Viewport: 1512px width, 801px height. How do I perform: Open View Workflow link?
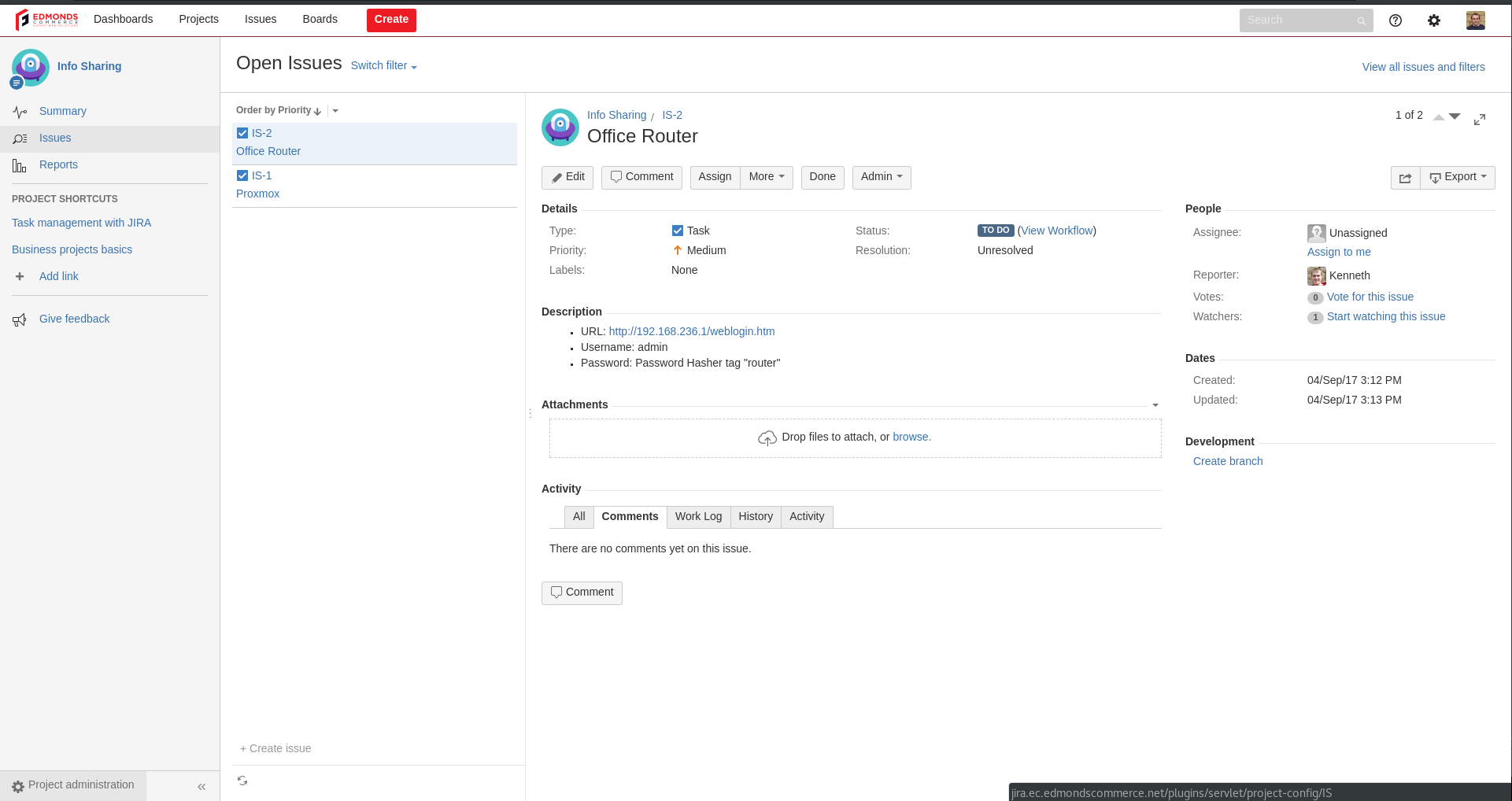click(1057, 231)
